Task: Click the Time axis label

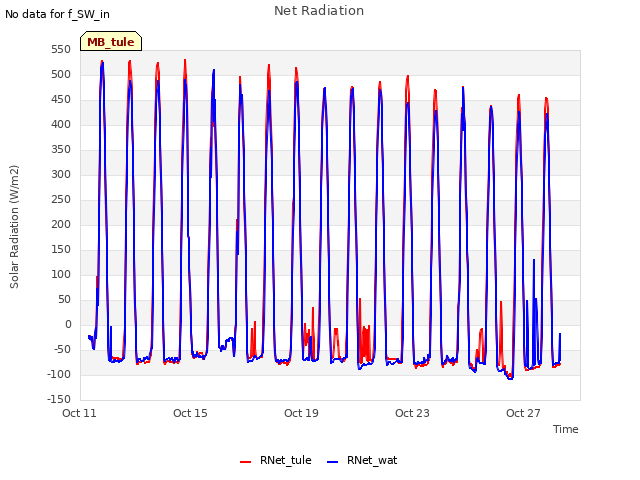Action: click(x=566, y=429)
